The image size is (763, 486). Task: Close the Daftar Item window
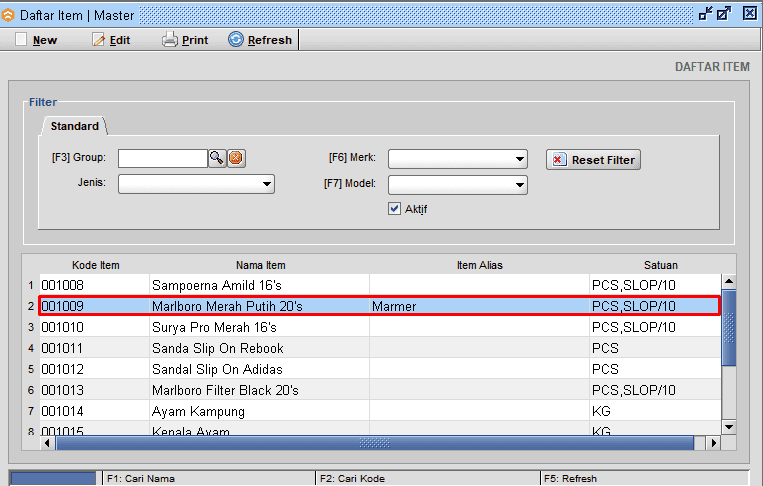750,14
